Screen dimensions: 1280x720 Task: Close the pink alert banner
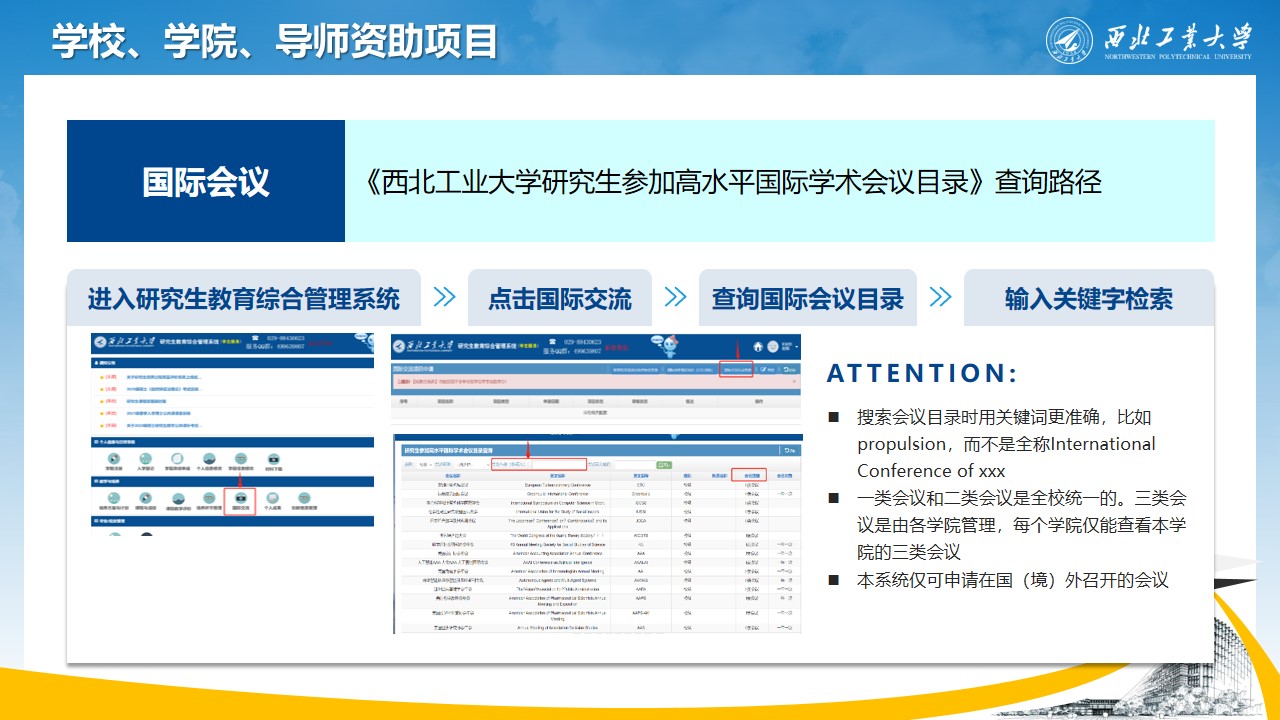794,381
